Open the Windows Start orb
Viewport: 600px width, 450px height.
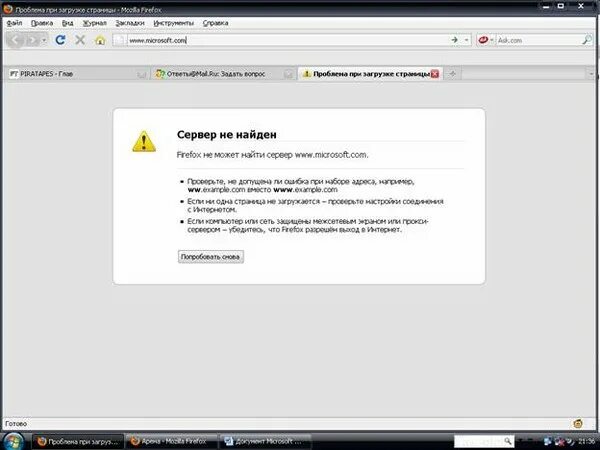[14, 441]
